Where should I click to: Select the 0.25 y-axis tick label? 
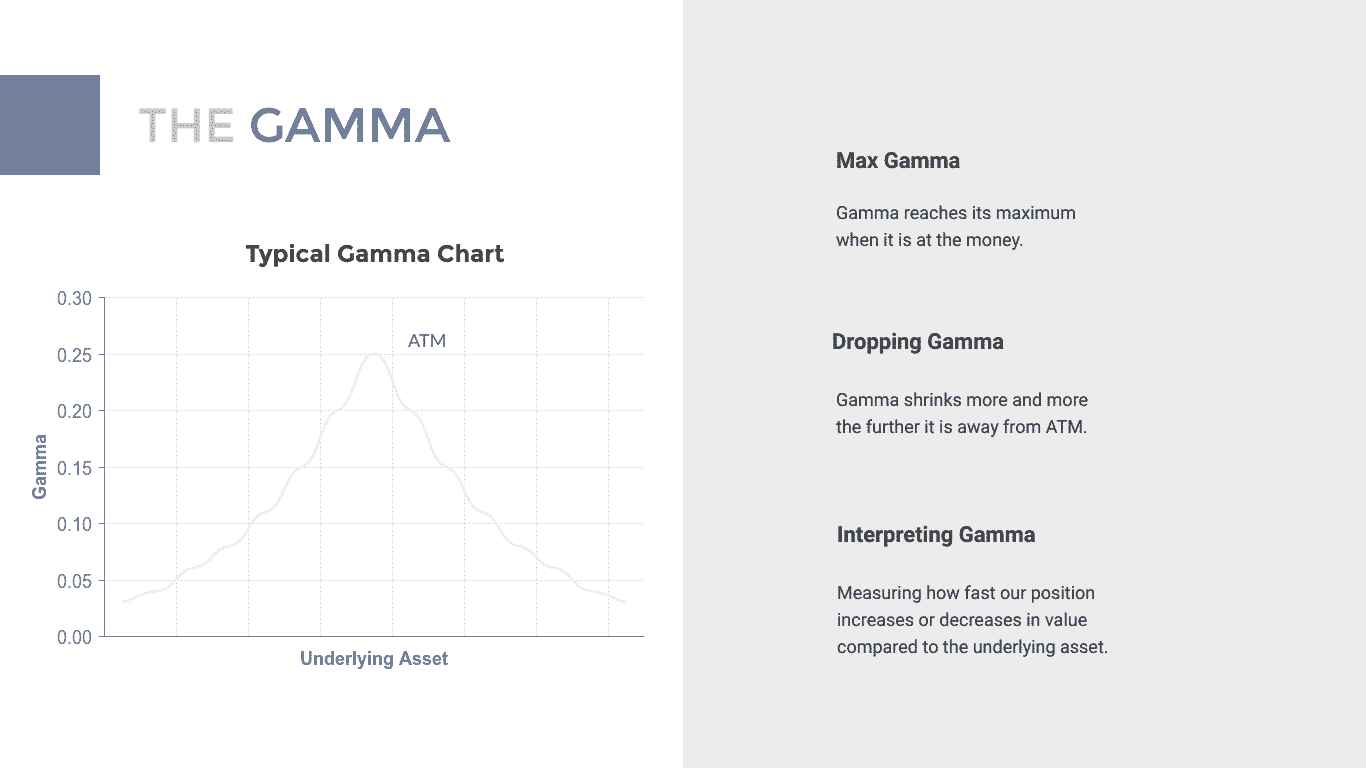74,356
